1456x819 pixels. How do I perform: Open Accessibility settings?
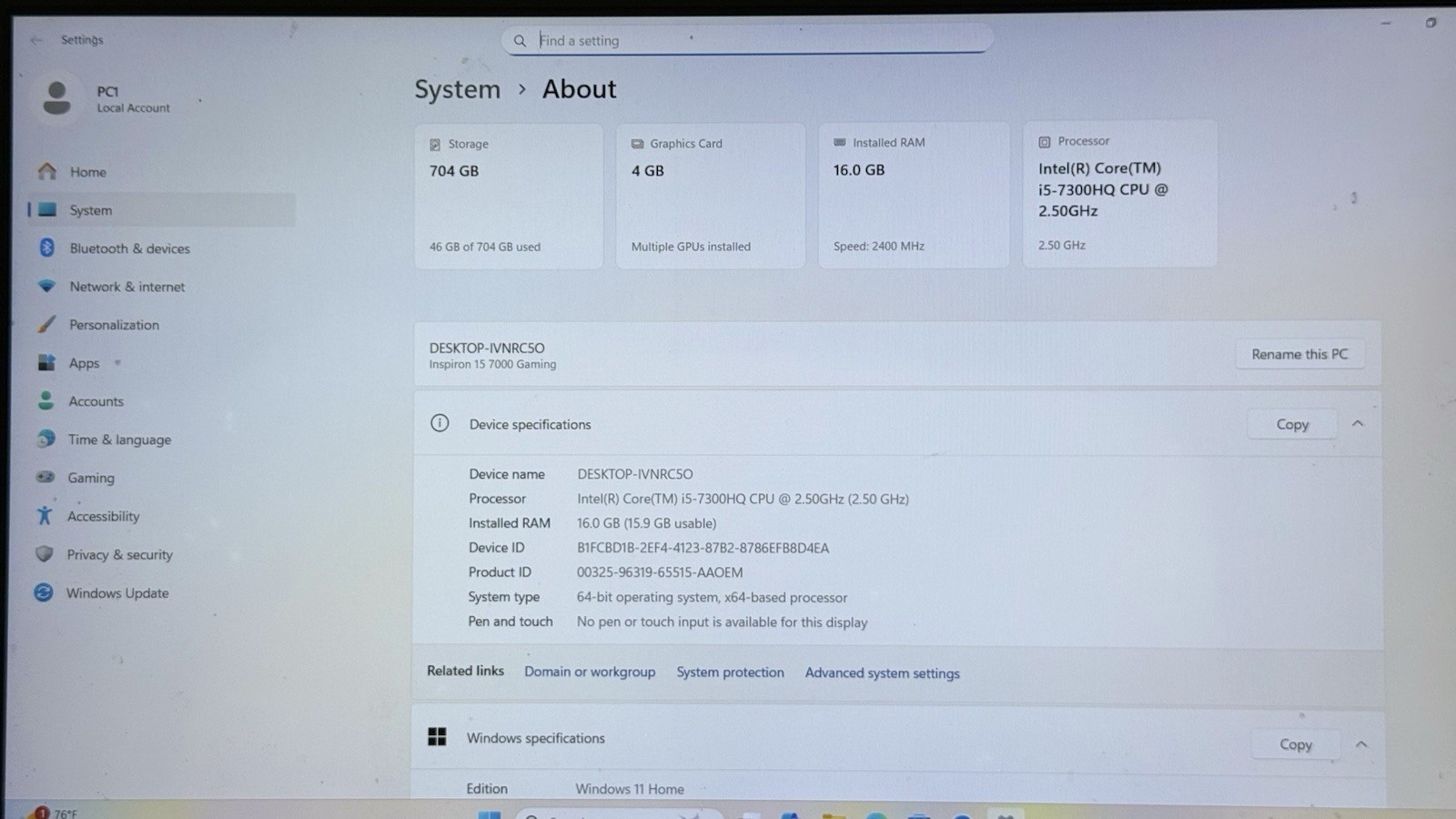161,515
